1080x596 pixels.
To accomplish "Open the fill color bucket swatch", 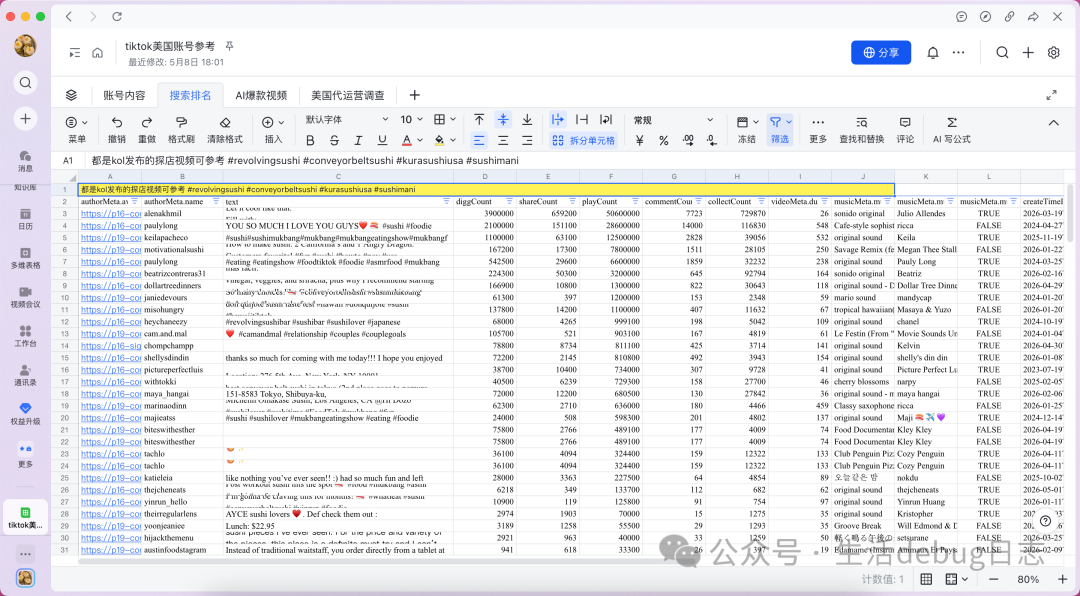I will pyautogui.click(x=439, y=141).
